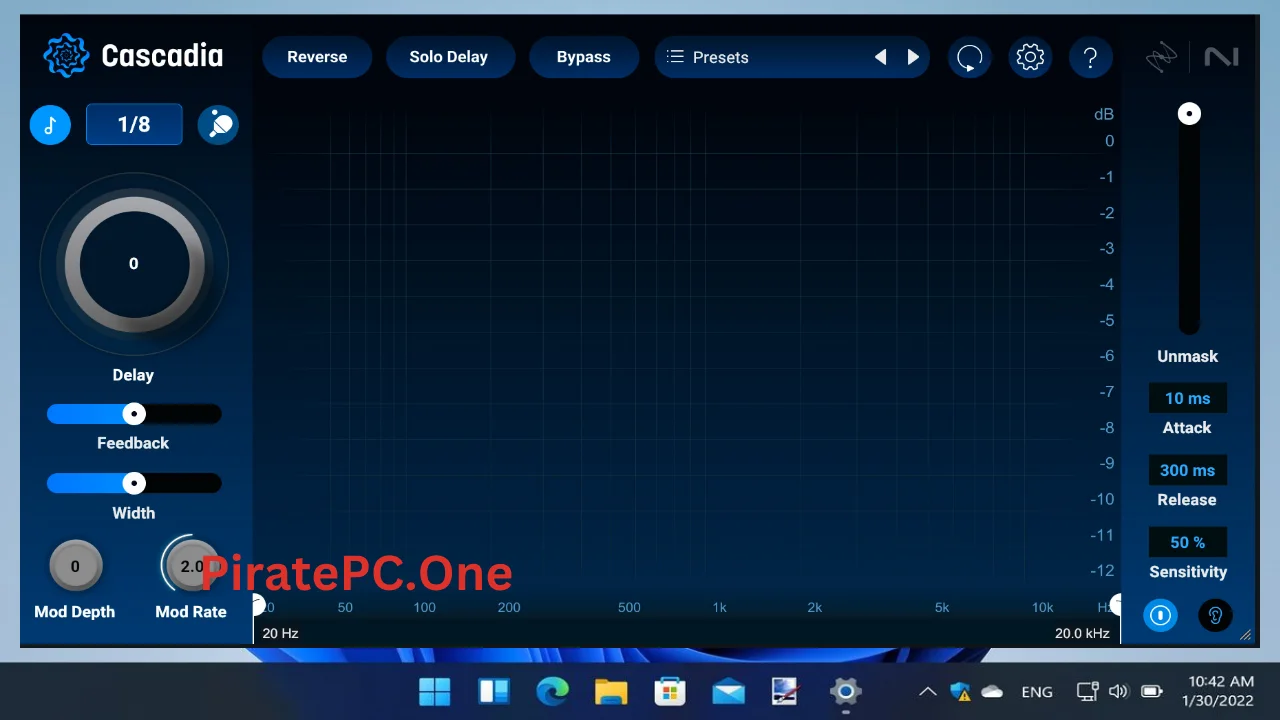This screenshot has width=1280, height=720.
Task: Open Microsoft Store from taskbar
Action: coord(669,691)
